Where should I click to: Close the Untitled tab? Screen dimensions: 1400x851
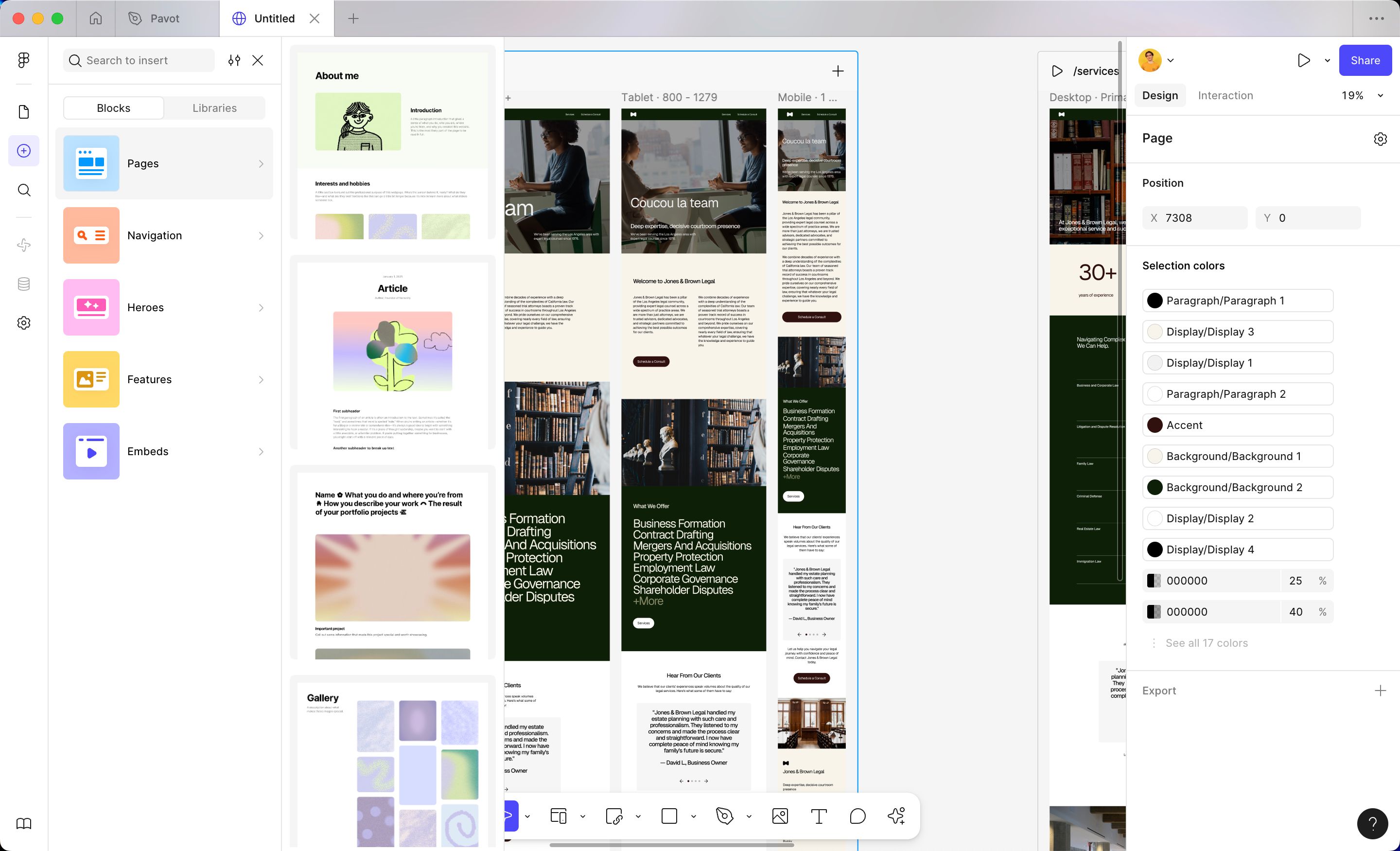(314, 18)
